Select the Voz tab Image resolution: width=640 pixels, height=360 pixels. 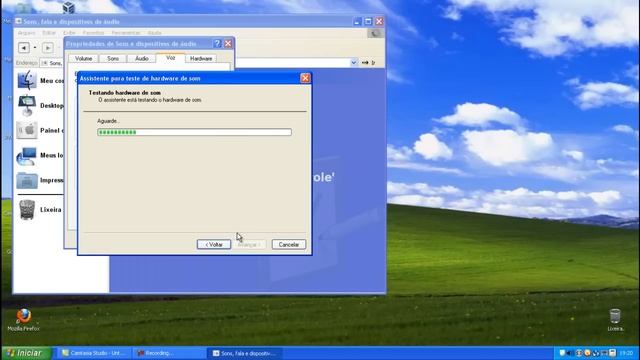click(x=171, y=58)
